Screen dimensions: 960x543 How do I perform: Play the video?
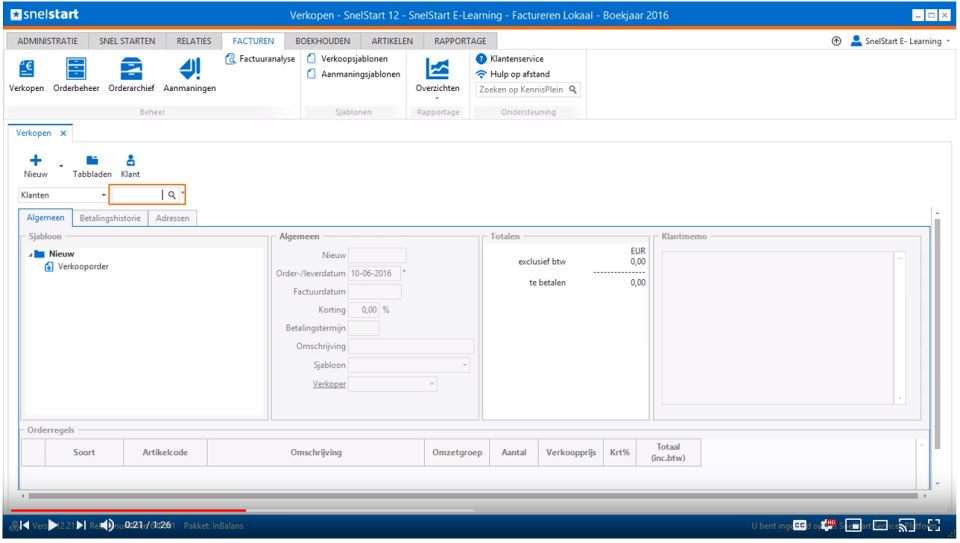coord(53,525)
